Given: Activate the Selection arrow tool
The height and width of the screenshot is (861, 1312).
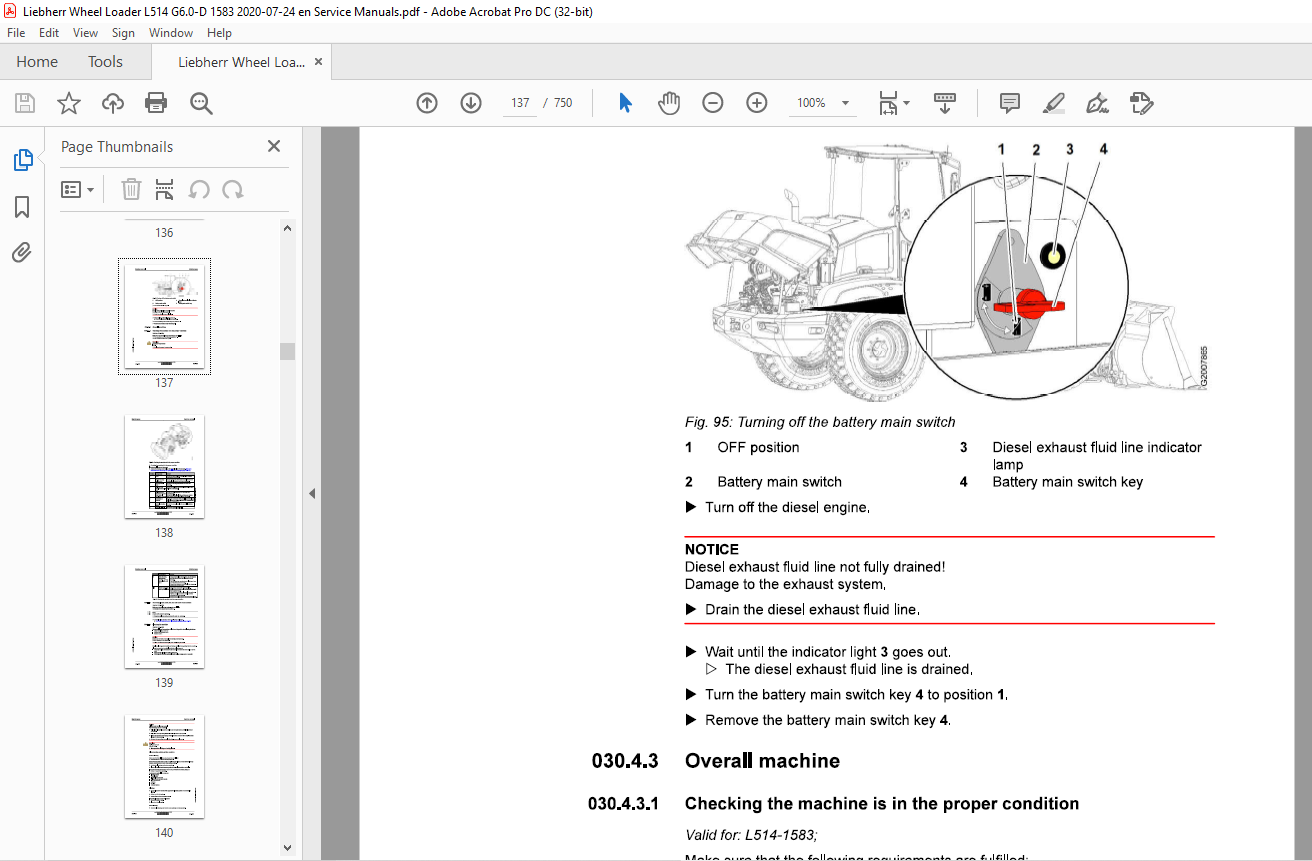Looking at the screenshot, I should coord(625,103).
